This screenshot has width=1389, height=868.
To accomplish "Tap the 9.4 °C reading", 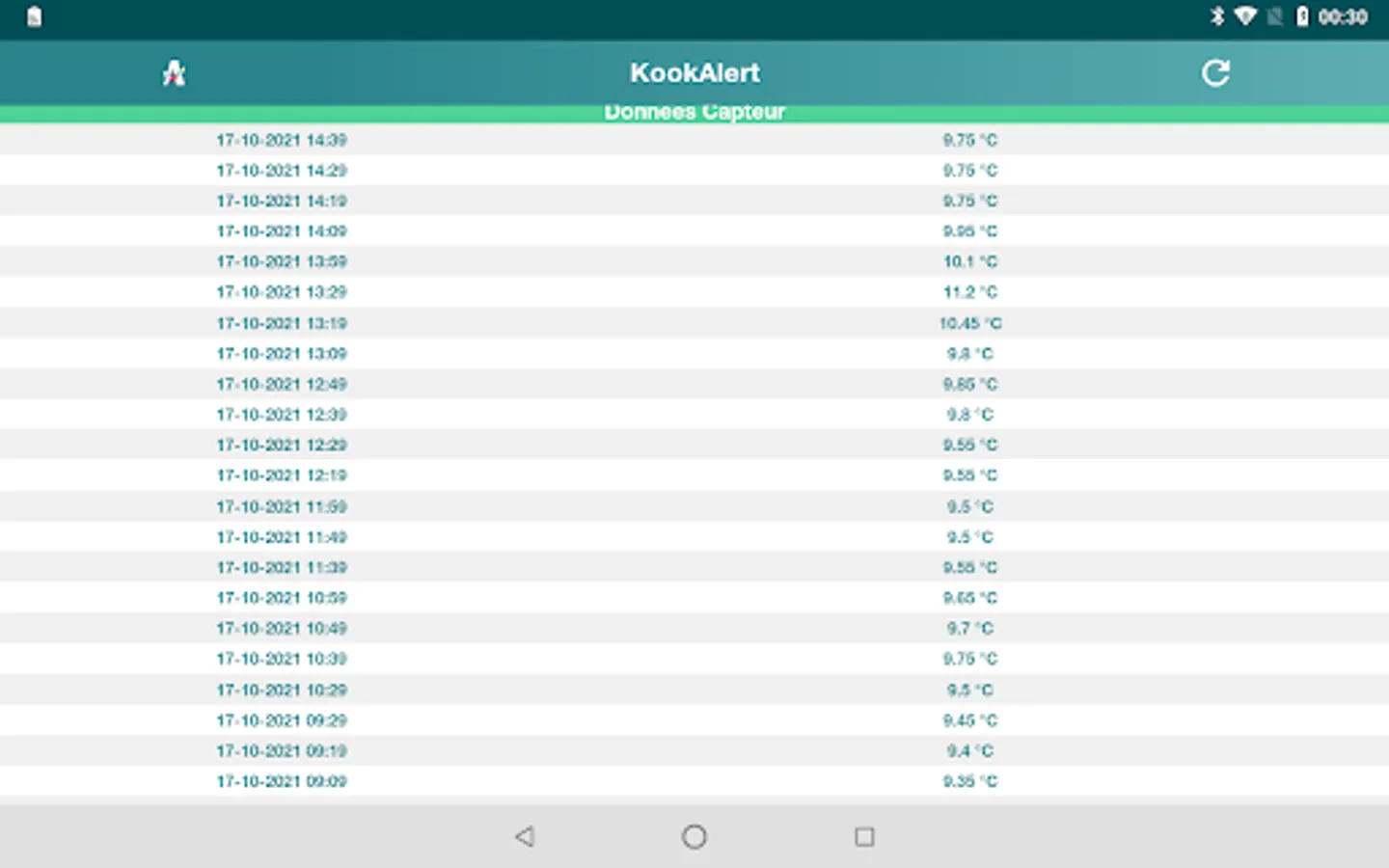I will tap(970, 750).
